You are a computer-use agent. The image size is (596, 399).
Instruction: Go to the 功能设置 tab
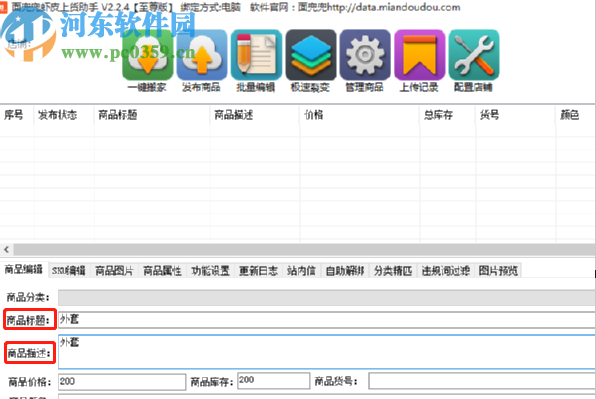211,271
